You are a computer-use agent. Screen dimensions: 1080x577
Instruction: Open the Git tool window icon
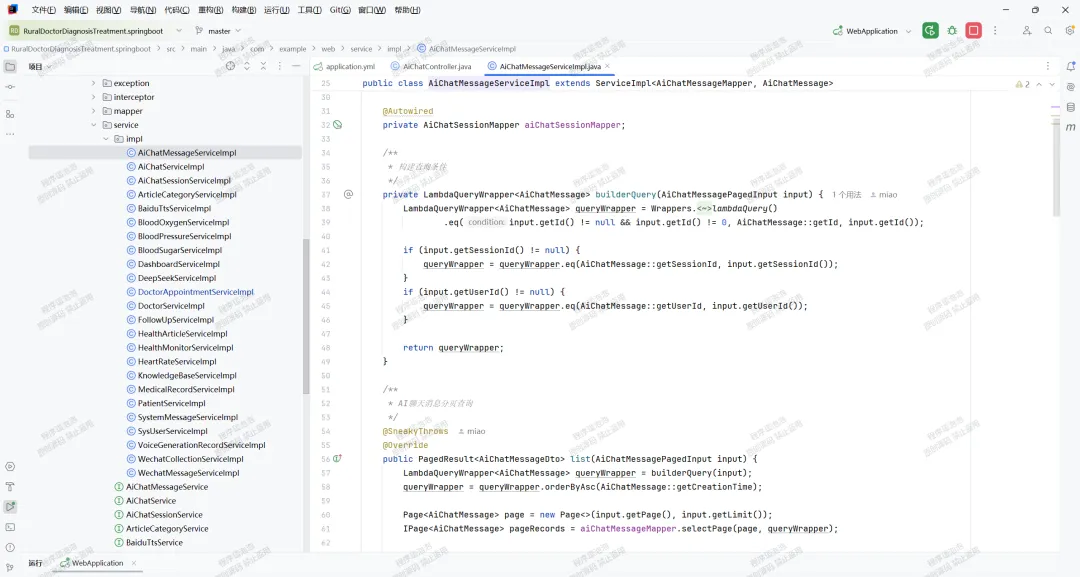click(10, 567)
